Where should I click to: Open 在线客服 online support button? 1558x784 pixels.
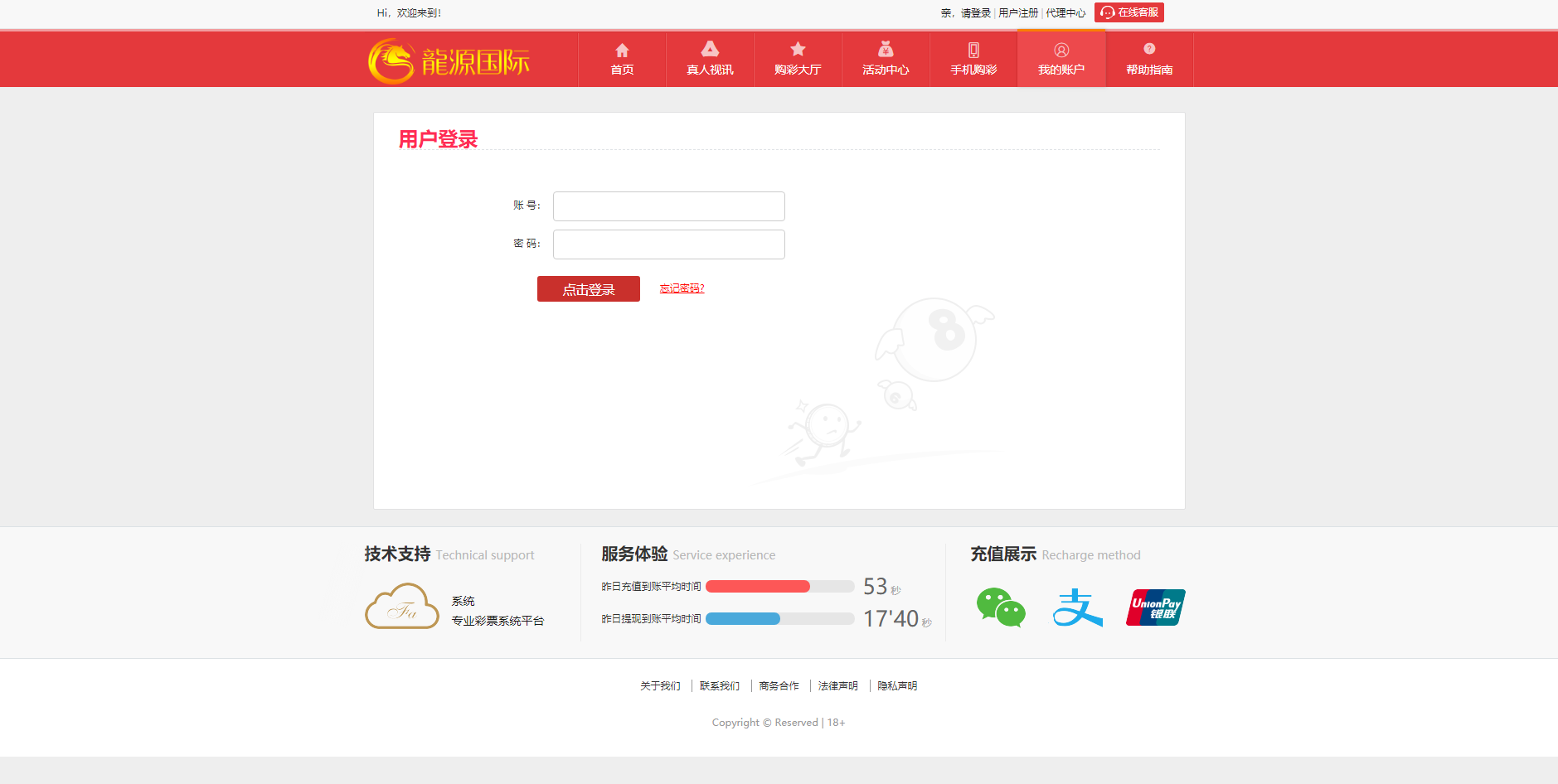[1129, 12]
